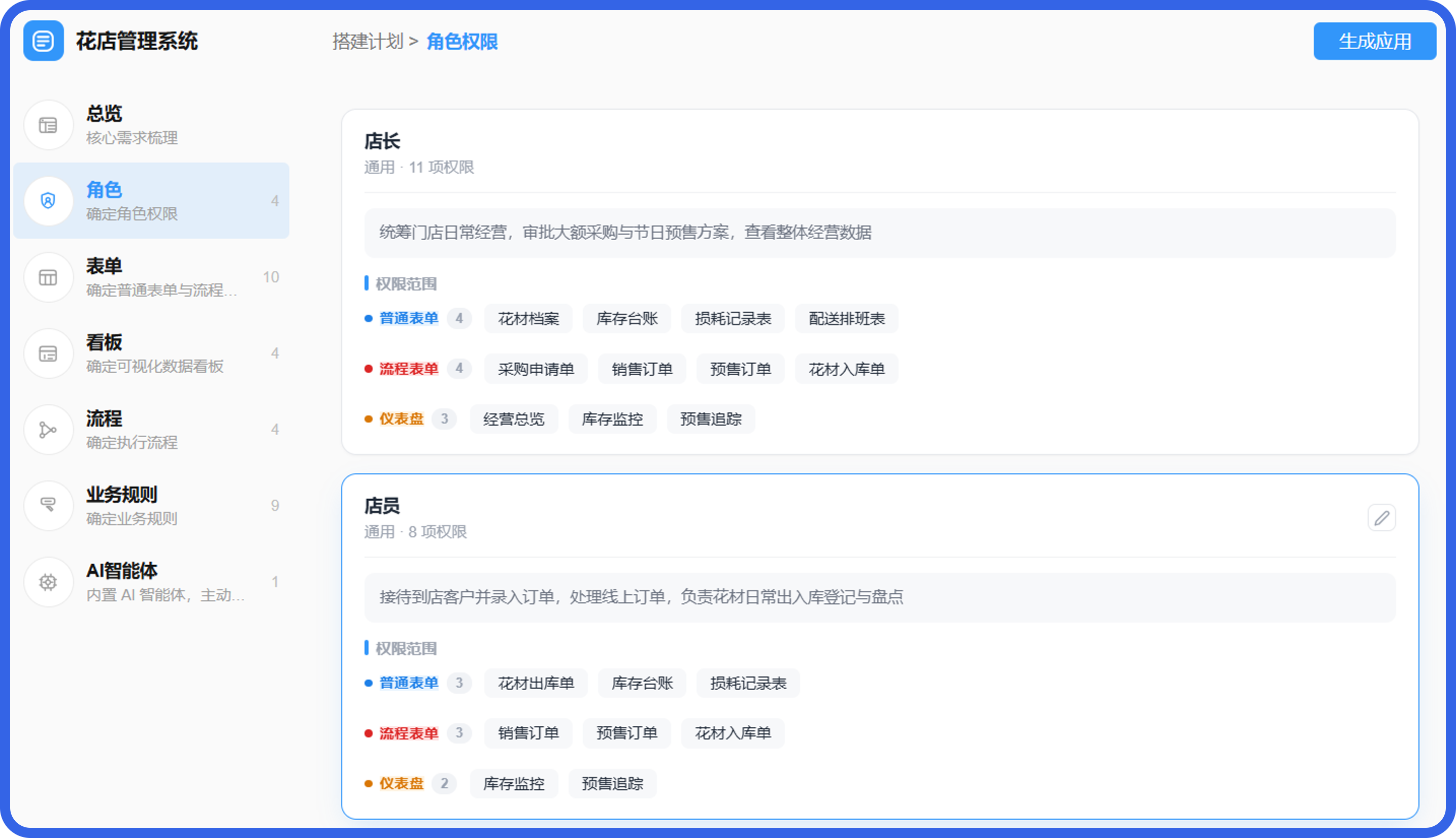Click 店长's 销售订单 tag
This screenshot has width=1456, height=838.
(642, 370)
